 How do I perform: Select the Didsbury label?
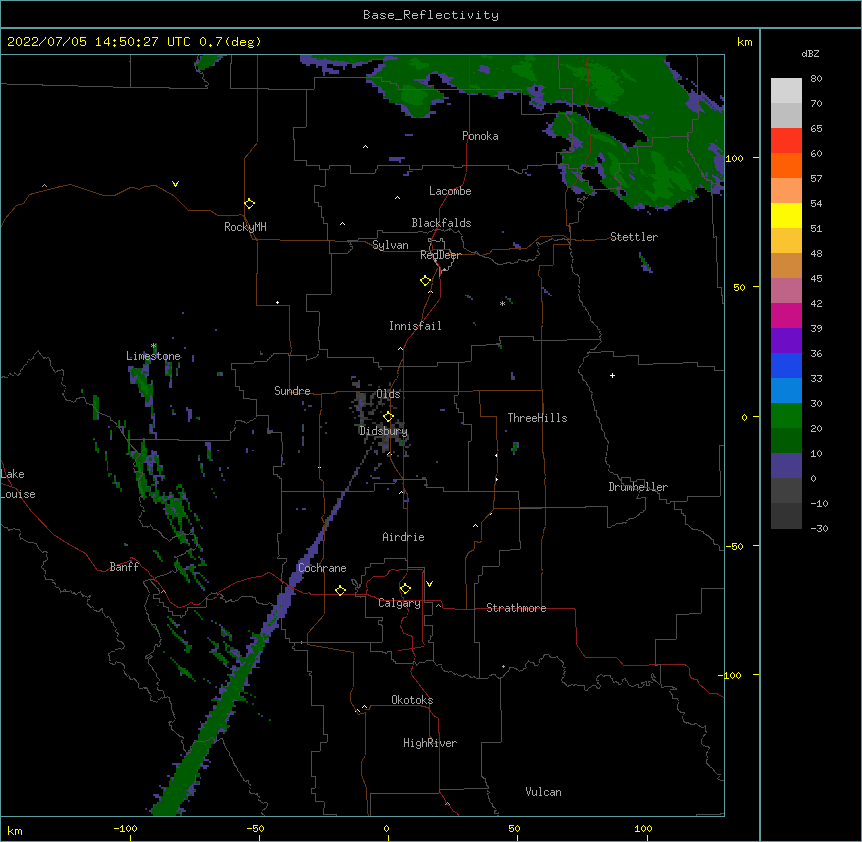tap(383, 431)
